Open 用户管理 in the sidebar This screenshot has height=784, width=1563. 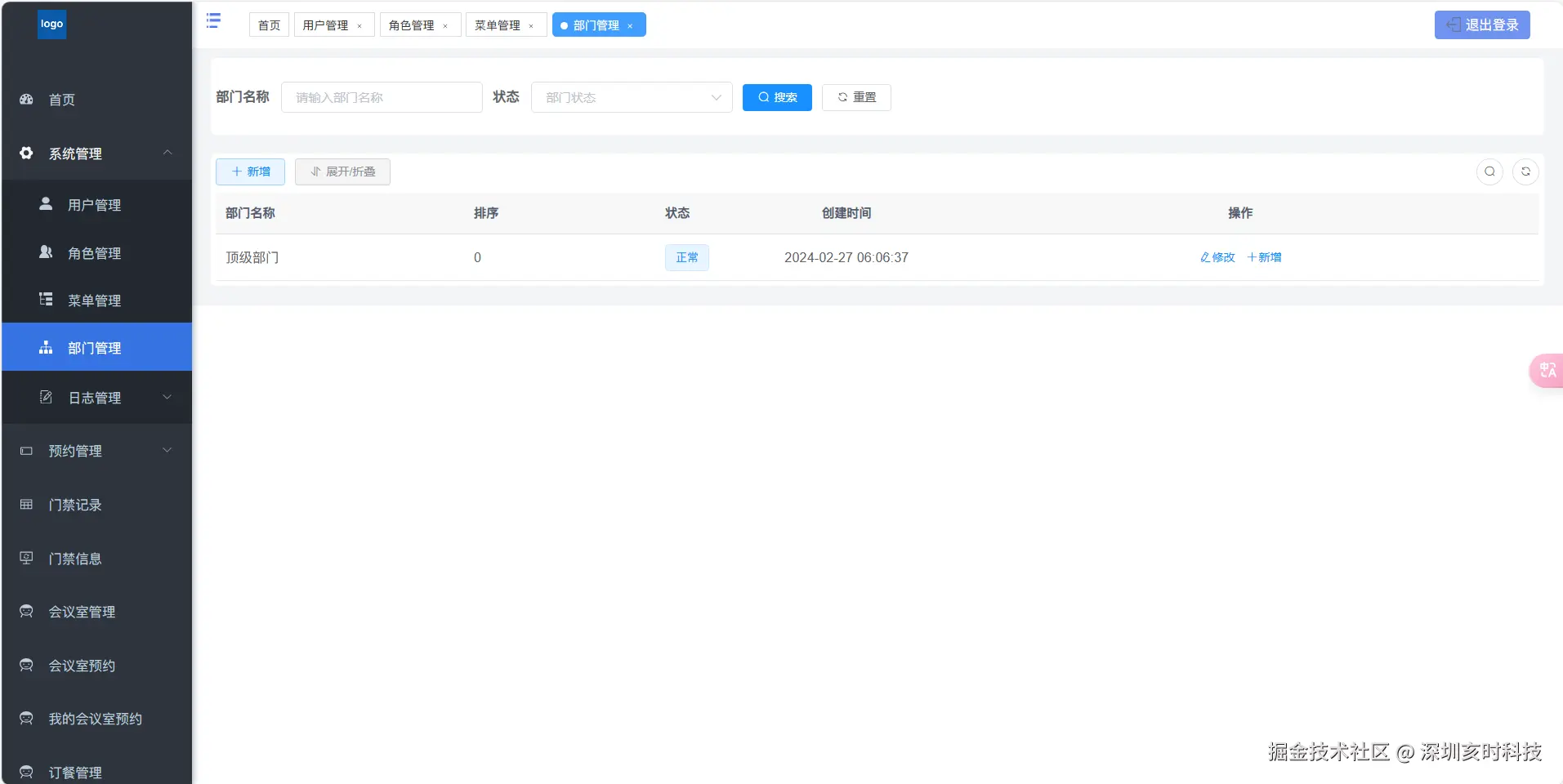coord(96,205)
